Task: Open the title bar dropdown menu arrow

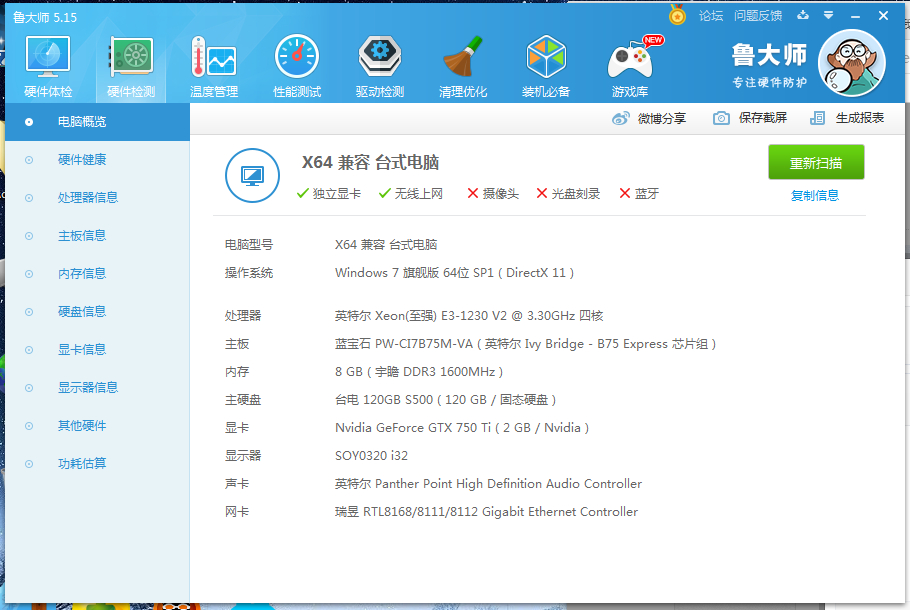Action: [829, 15]
